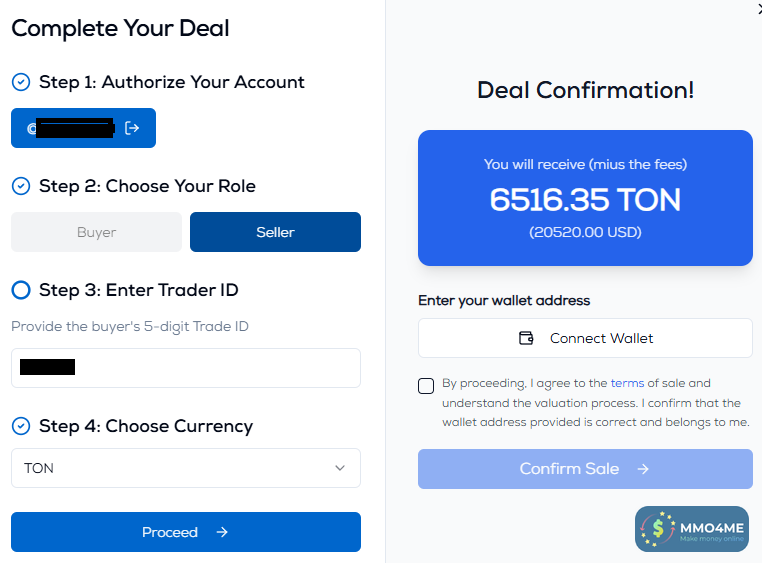The width and height of the screenshot is (762, 563).
Task: Click the logout icon on account button
Action: (x=132, y=128)
